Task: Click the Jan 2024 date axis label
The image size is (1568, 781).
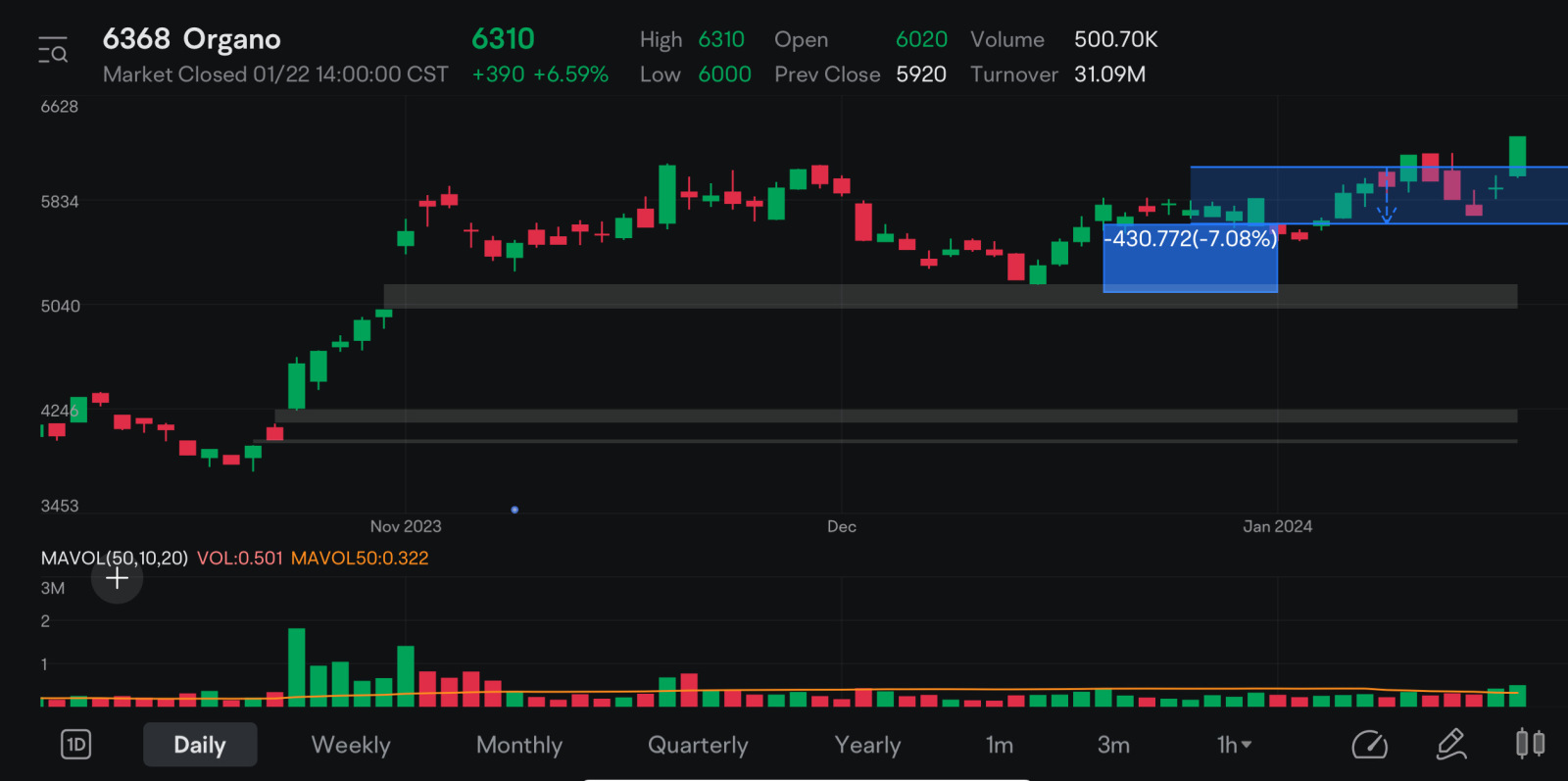Action: tap(1277, 526)
